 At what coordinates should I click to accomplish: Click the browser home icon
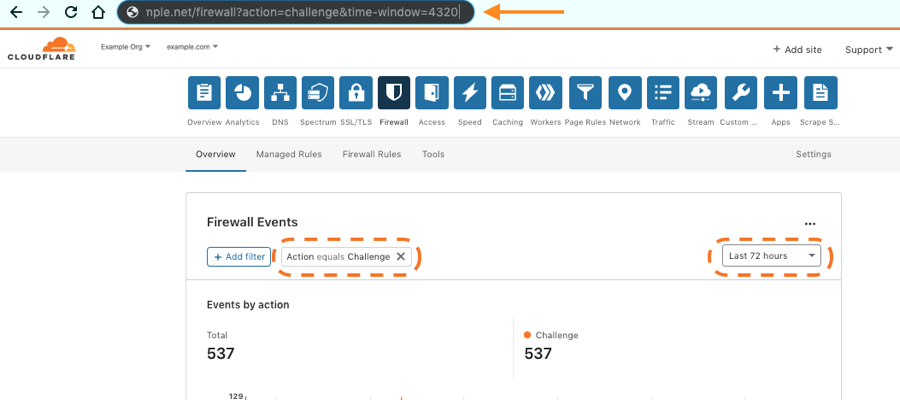tap(98, 12)
